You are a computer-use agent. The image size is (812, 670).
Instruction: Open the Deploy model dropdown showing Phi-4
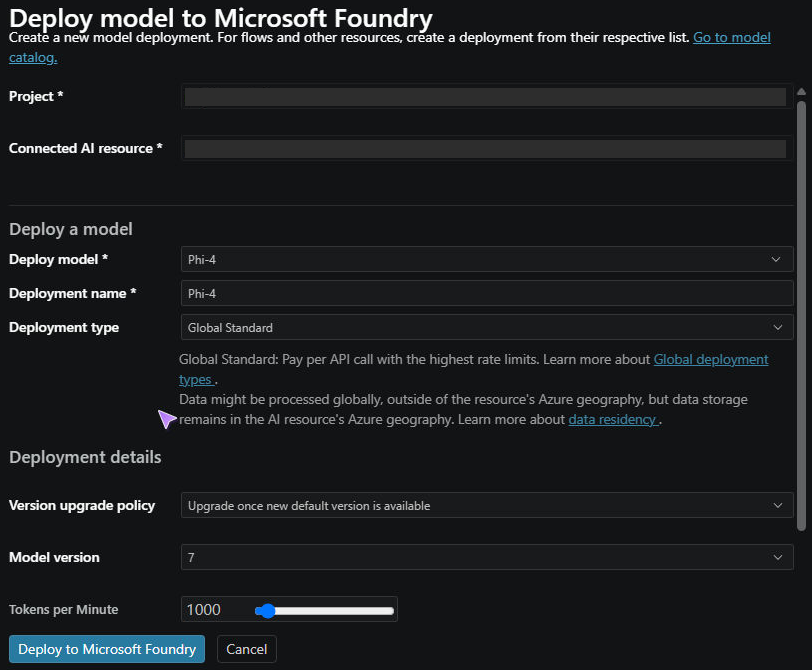click(487, 259)
